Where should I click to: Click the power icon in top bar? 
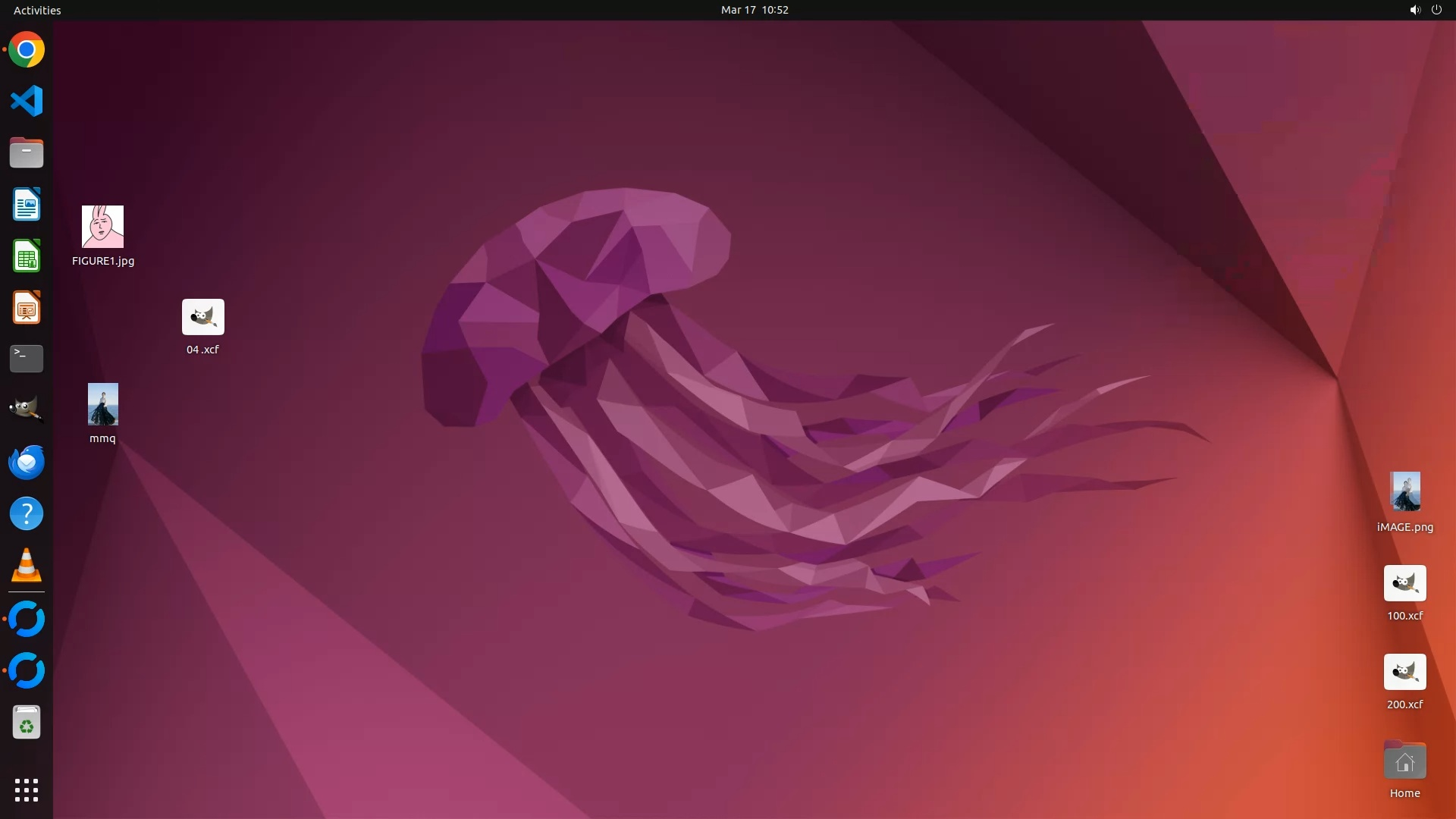pyautogui.click(x=1436, y=10)
